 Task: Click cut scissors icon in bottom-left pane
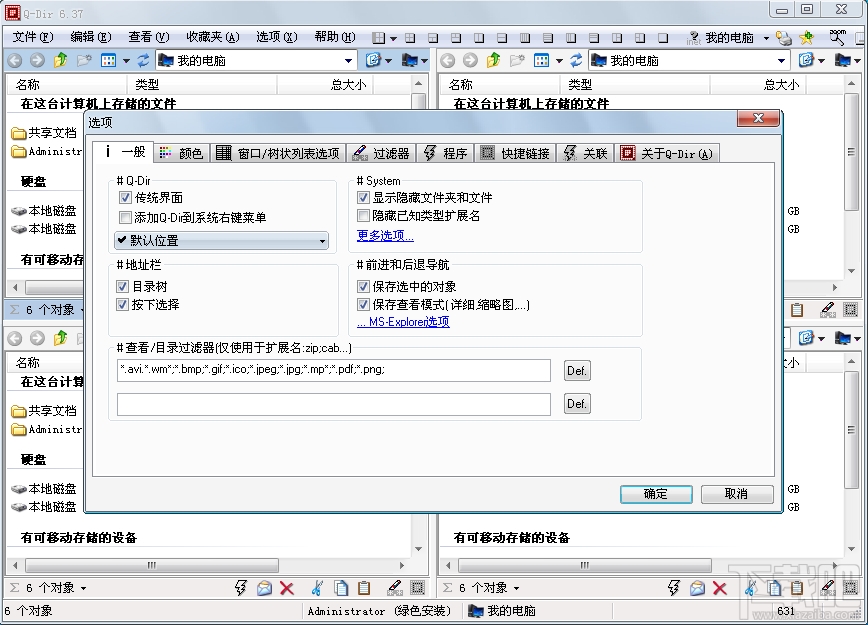click(x=317, y=588)
